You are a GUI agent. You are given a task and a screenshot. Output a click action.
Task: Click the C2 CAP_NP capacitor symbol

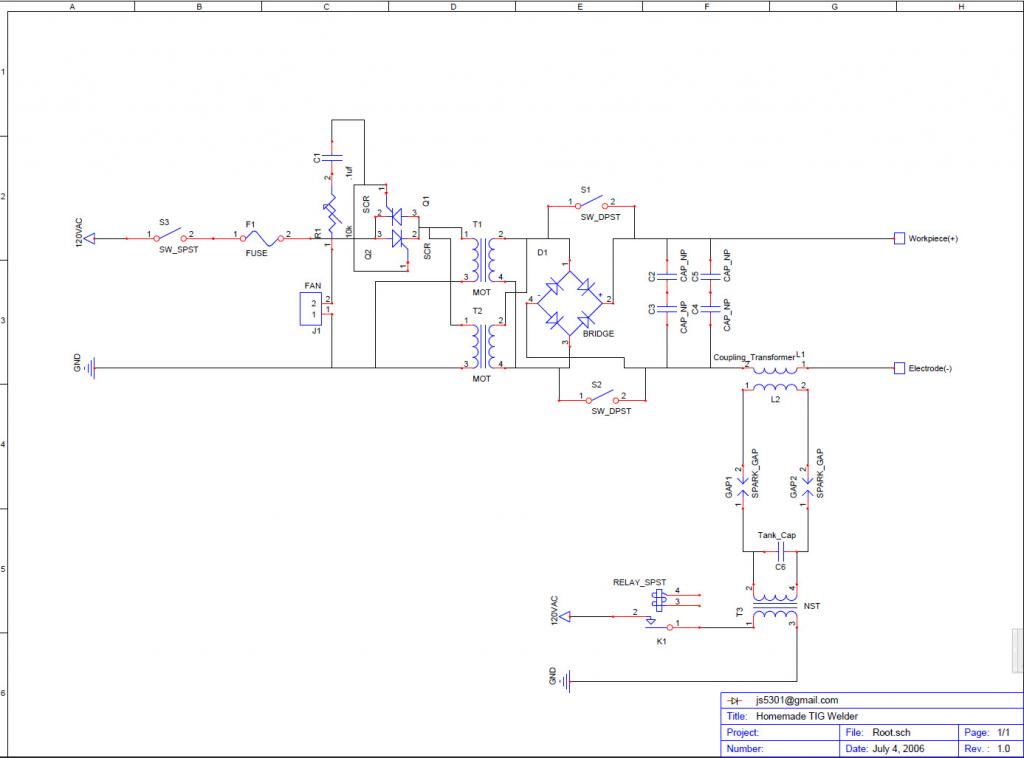pyautogui.click(x=667, y=277)
